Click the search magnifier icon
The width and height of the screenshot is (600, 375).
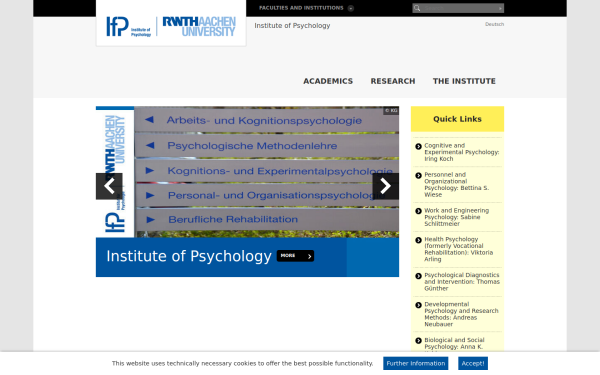point(417,8)
